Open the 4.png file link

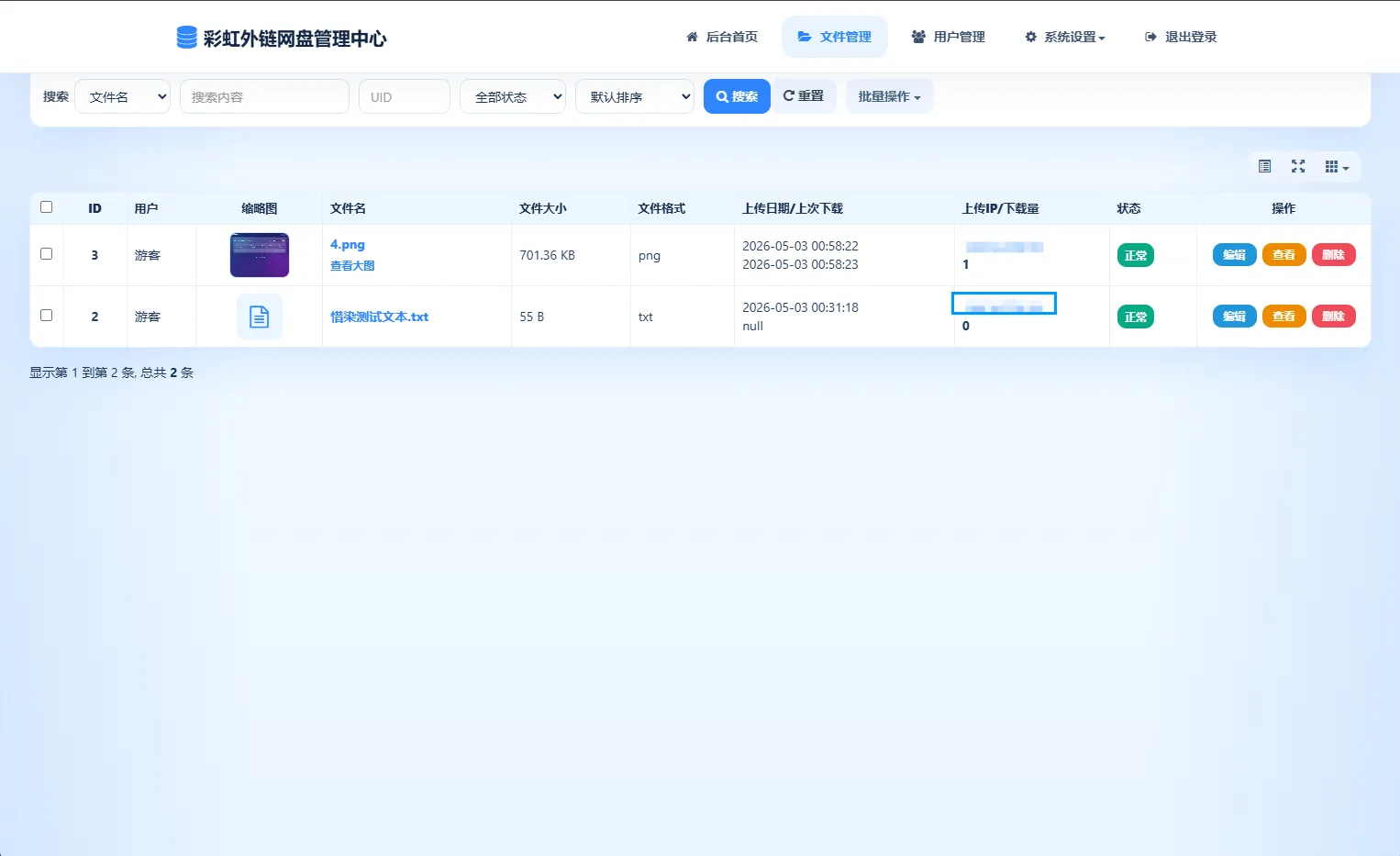(x=348, y=245)
